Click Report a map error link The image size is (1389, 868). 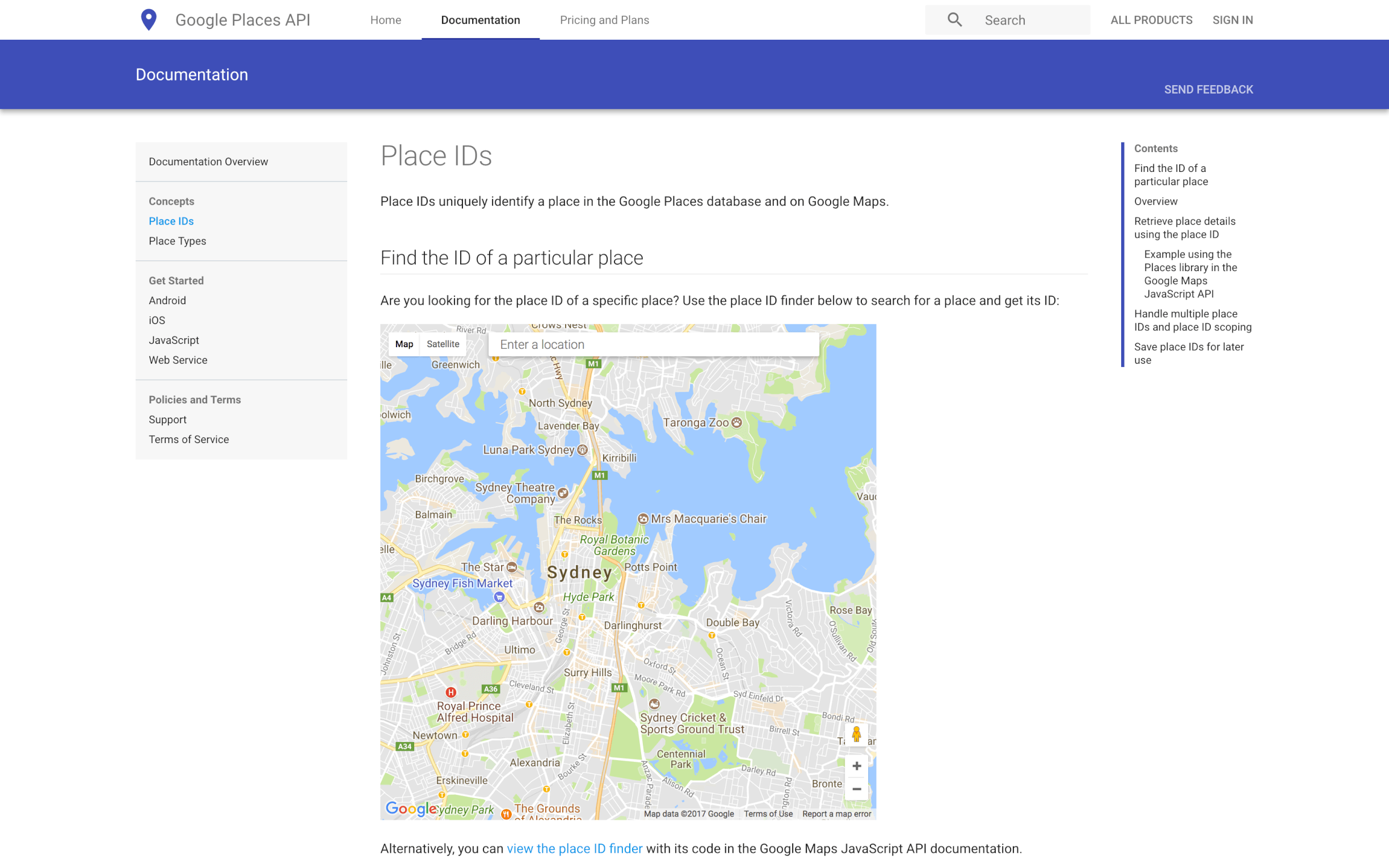tap(836, 814)
